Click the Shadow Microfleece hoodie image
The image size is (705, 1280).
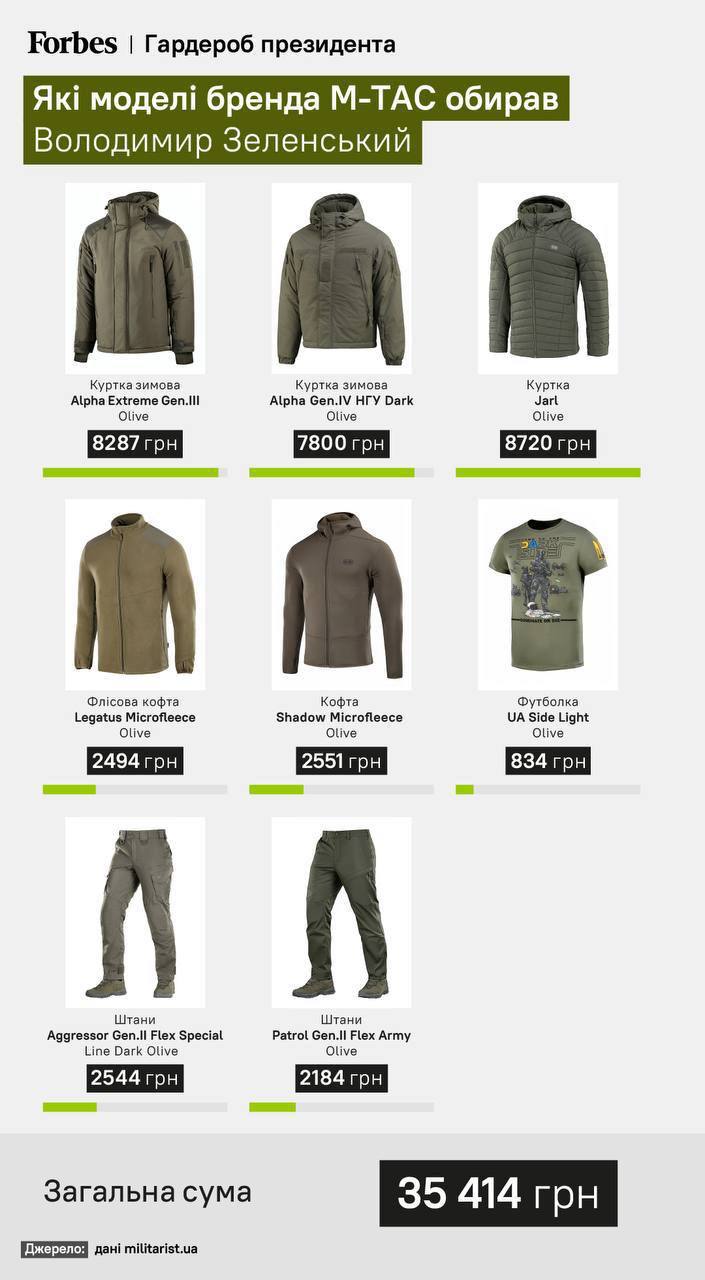coord(341,595)
